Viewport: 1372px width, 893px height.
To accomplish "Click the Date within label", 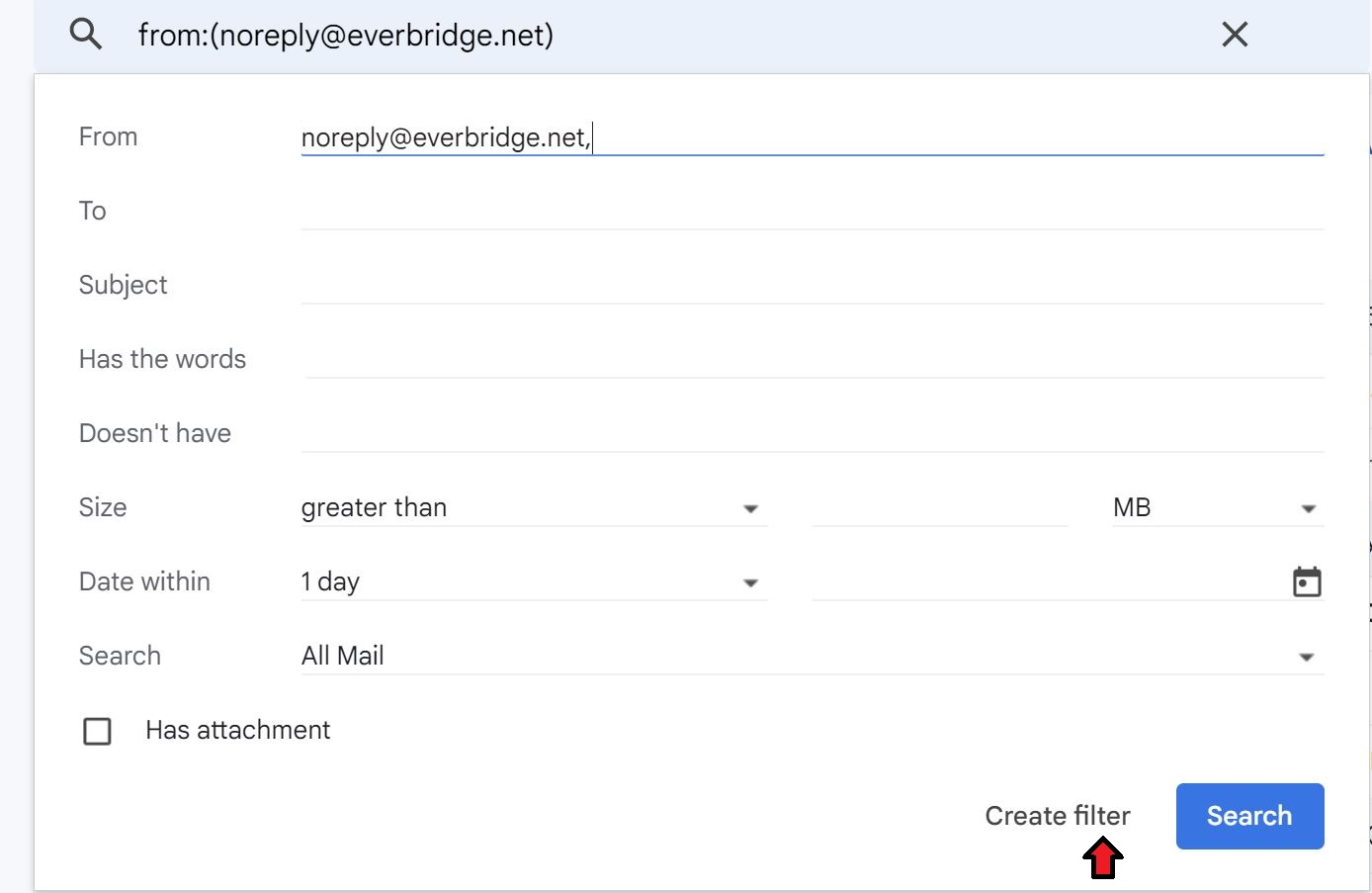I will [x=144, y=581].
